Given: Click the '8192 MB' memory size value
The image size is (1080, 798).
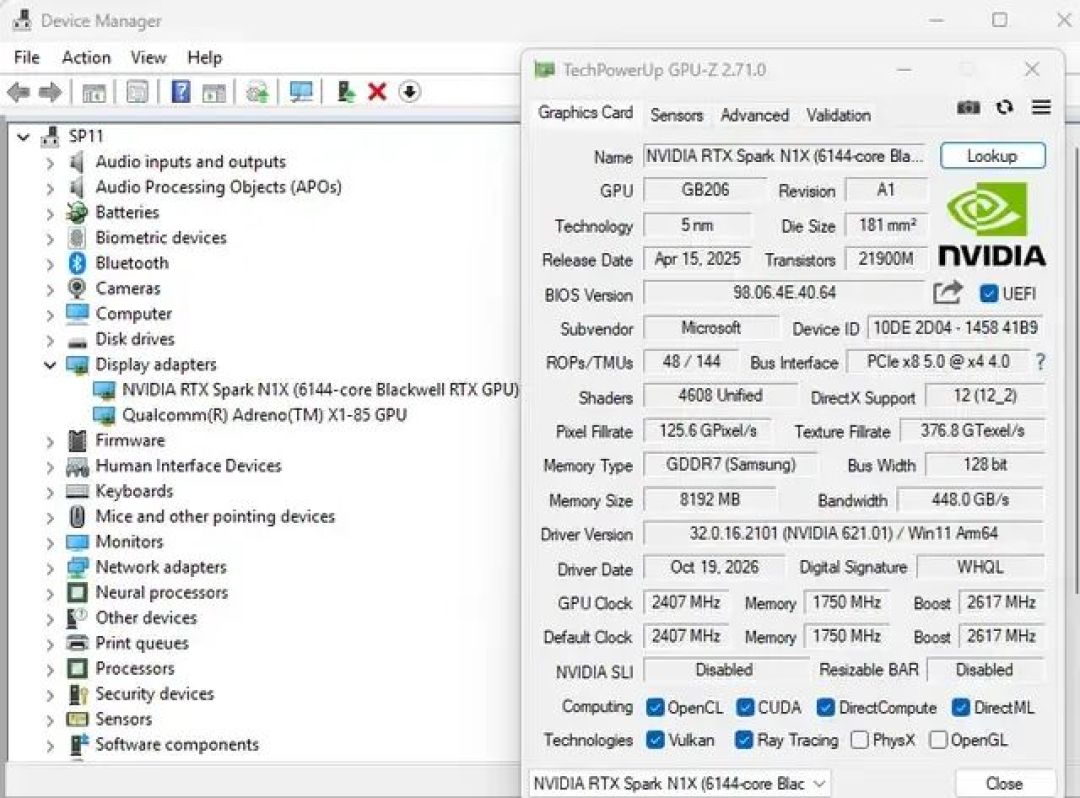Looking at the screenshot, I should 709,499.
